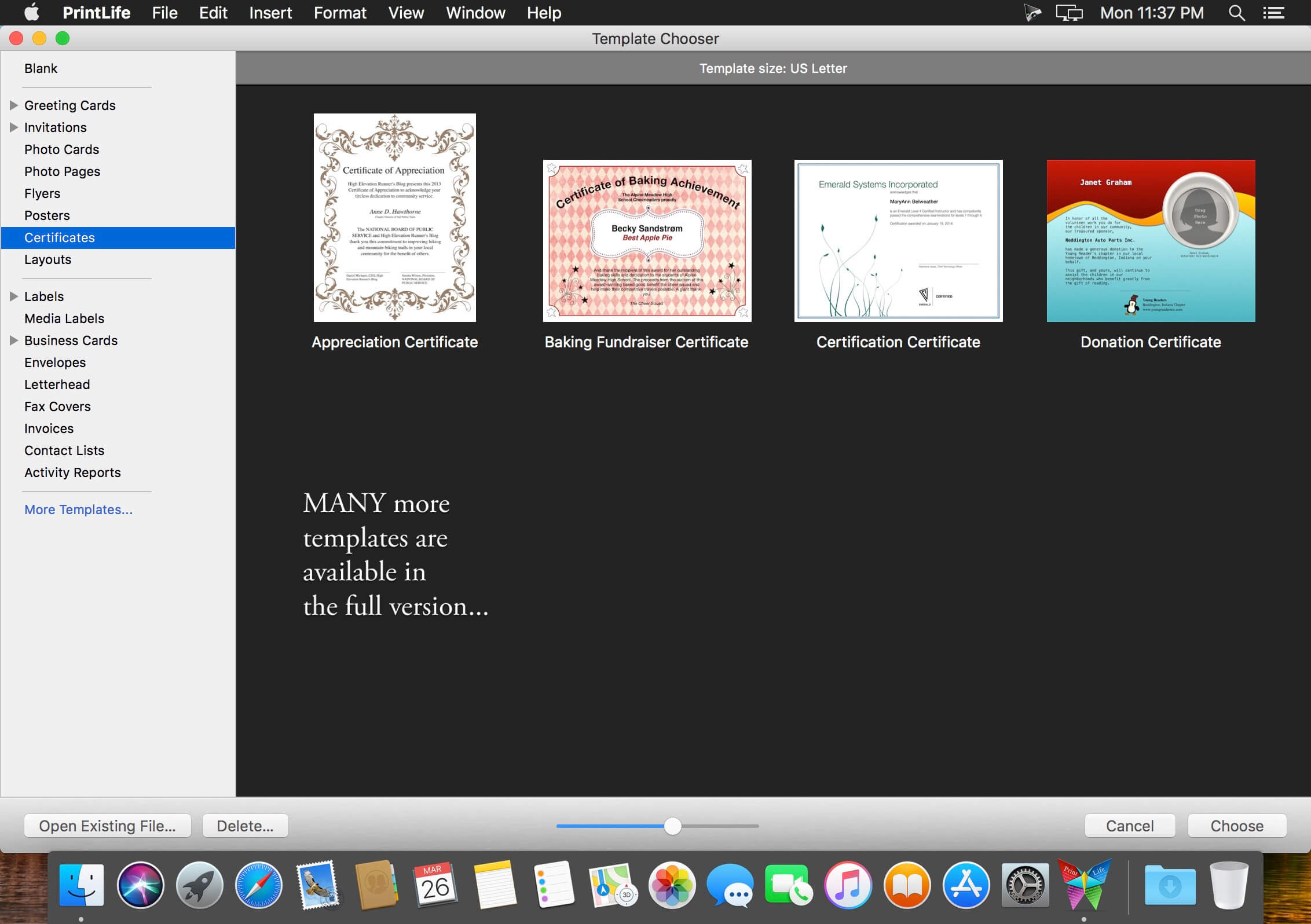
Task: Click the Delete... button
Action: tap(246, 826)
